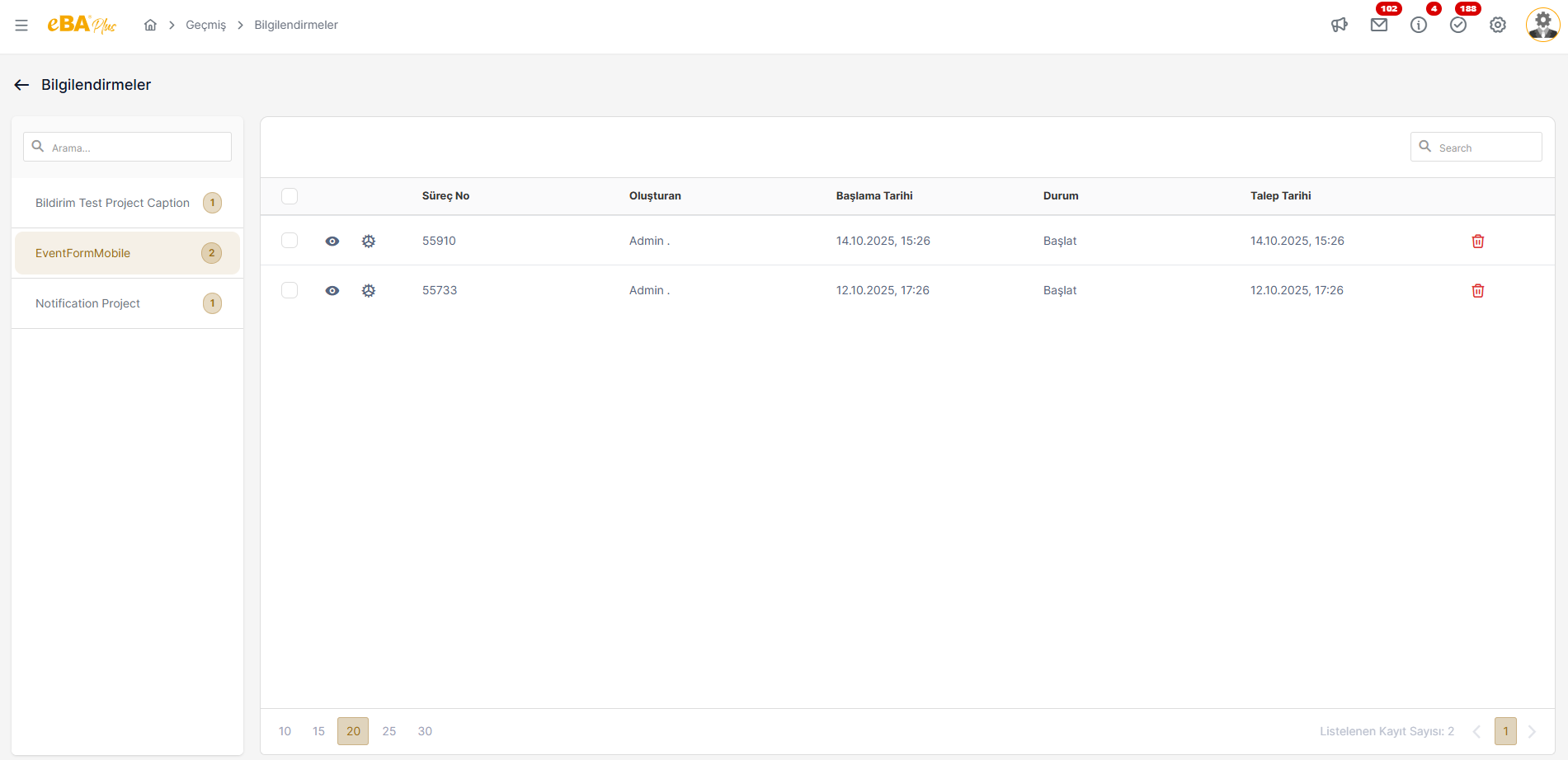Click the home icon in breadcrumb
Screen dimensions: 1568x760
[x=150, y=26]
